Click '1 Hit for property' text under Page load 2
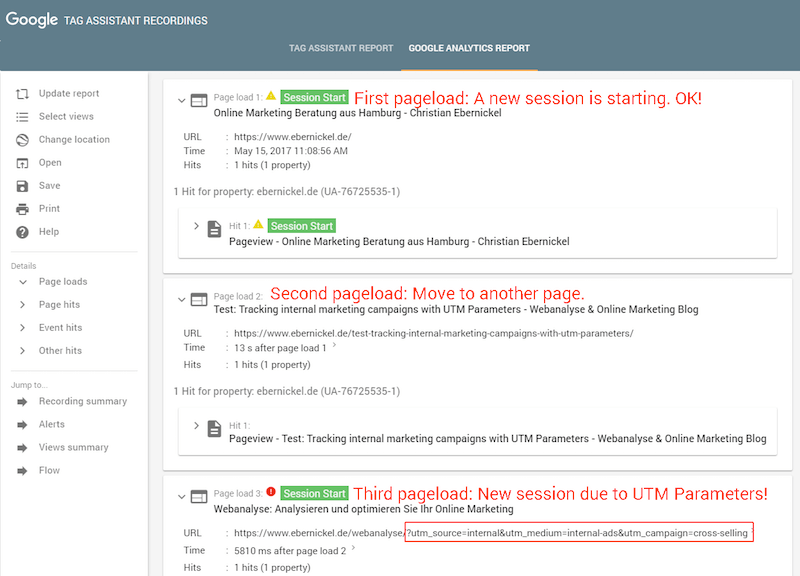This screenshot has width=800, height=576. click(287, 391)
